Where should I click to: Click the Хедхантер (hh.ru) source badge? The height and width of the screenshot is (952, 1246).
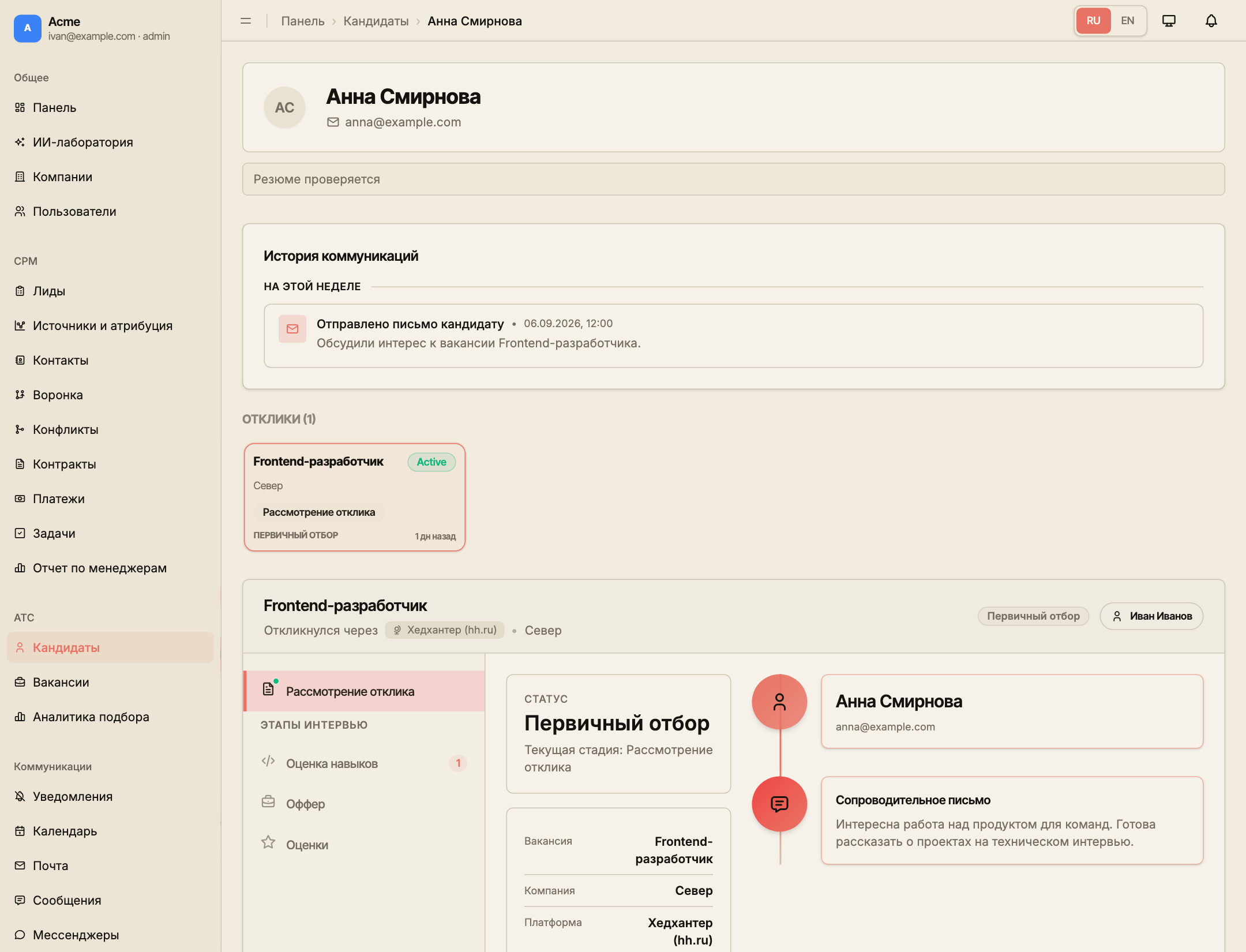click(444, 630)
